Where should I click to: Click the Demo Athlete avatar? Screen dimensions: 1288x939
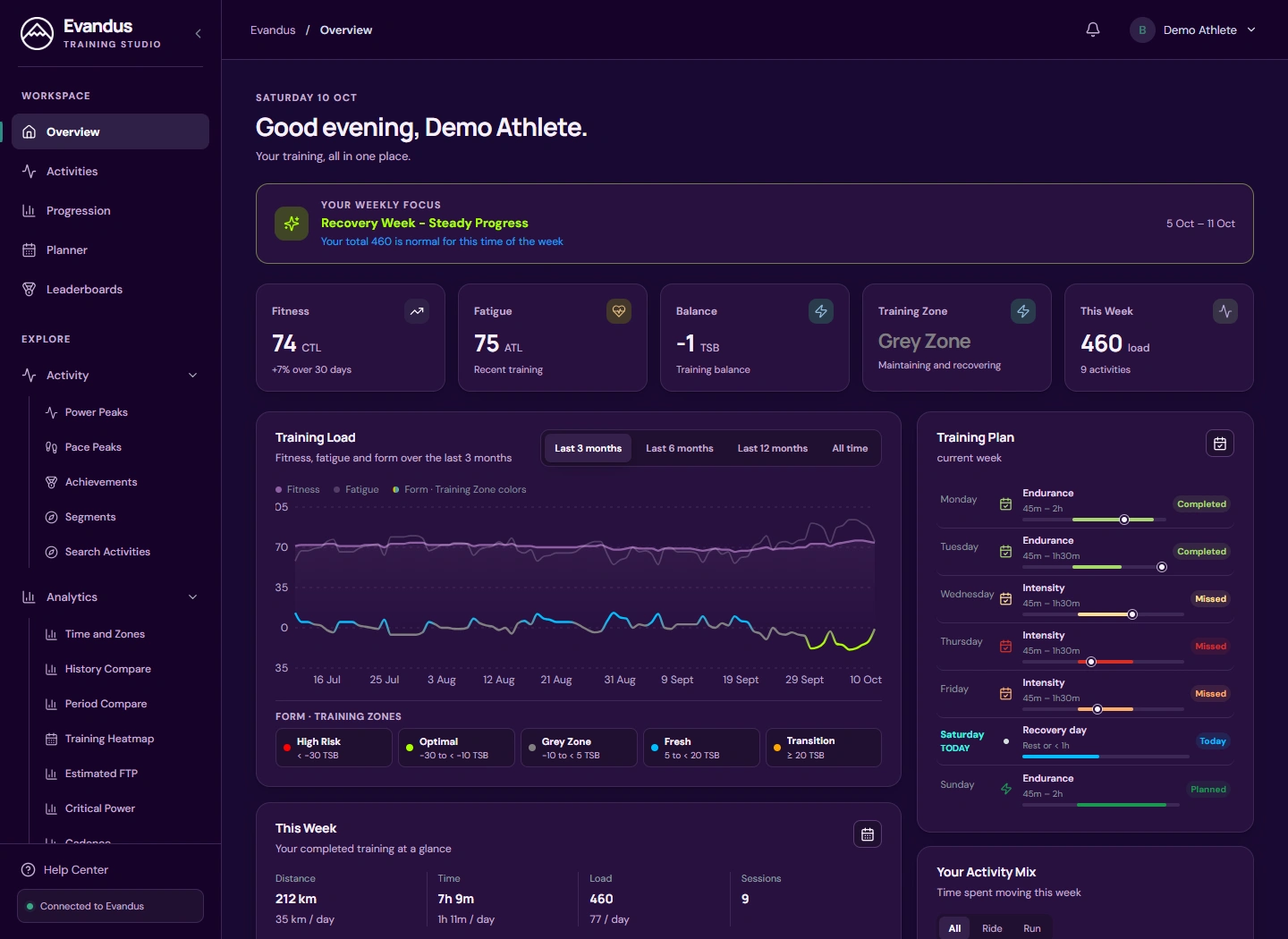click(x=1142, y=30)
